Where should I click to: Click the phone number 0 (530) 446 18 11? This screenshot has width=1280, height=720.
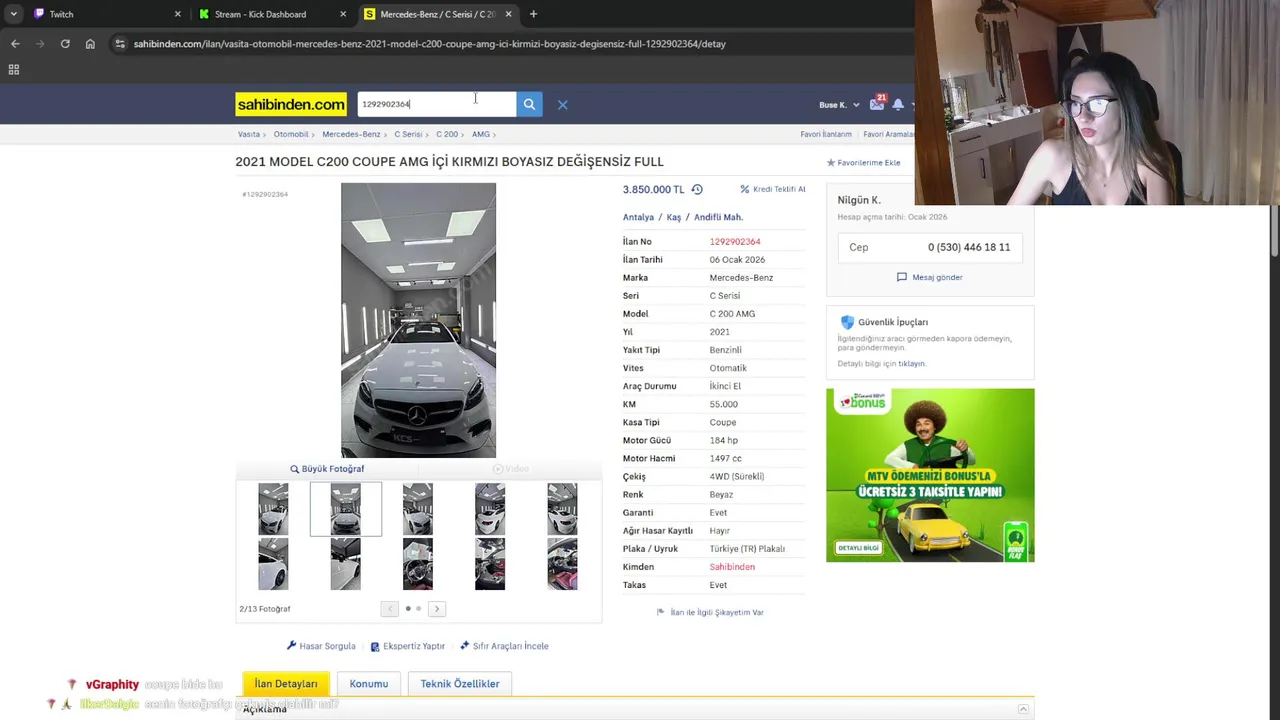(x=969, y=247)
